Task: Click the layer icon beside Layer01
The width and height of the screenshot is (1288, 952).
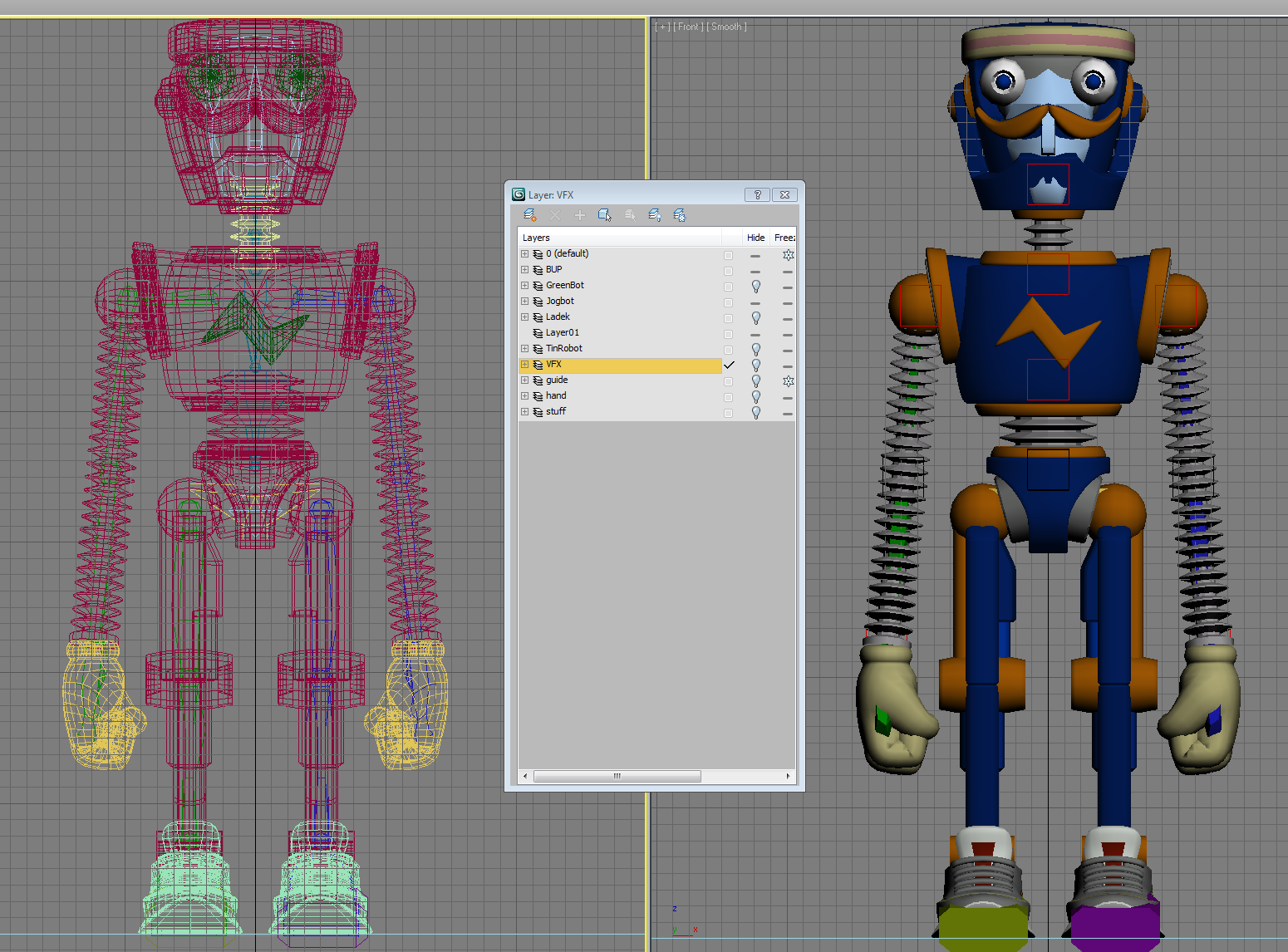Action: pos(538,333)
